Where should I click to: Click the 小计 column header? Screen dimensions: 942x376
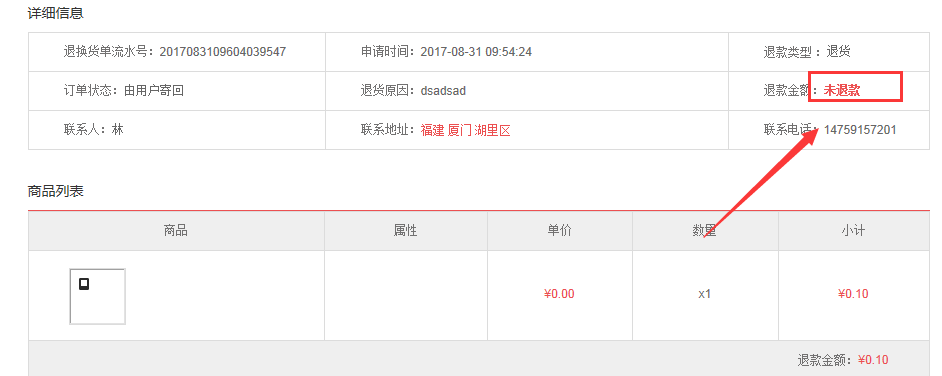(853, 231)
